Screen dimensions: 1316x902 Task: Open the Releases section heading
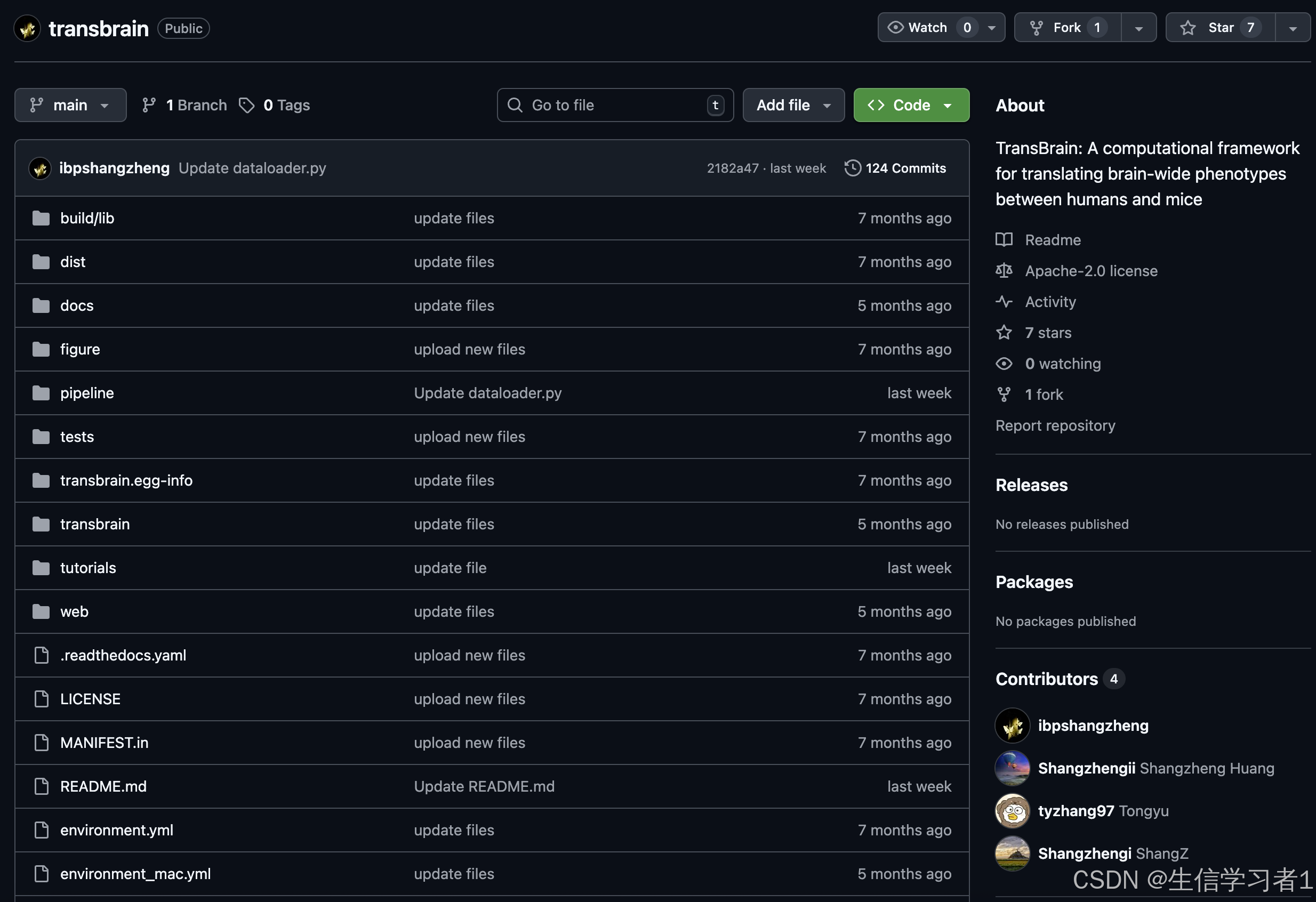[1032, 485]
